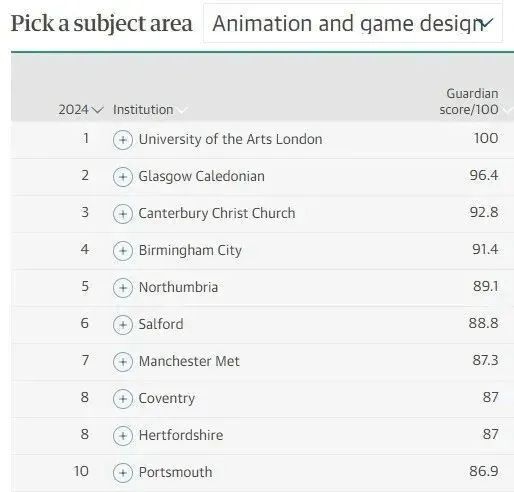Expand Hertfordshire row details

click(123, 436)
